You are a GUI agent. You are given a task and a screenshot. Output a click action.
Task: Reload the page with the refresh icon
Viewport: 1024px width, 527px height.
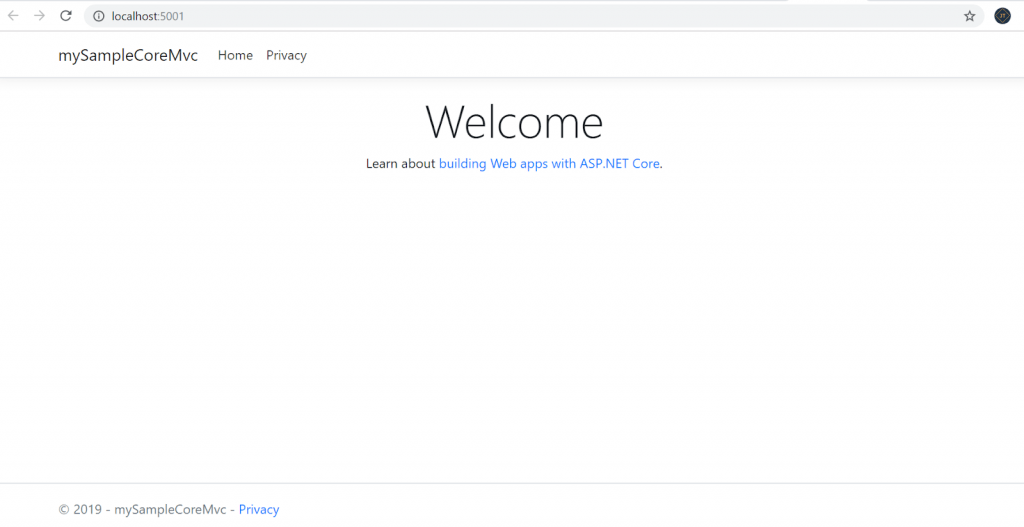pos(66,16)
